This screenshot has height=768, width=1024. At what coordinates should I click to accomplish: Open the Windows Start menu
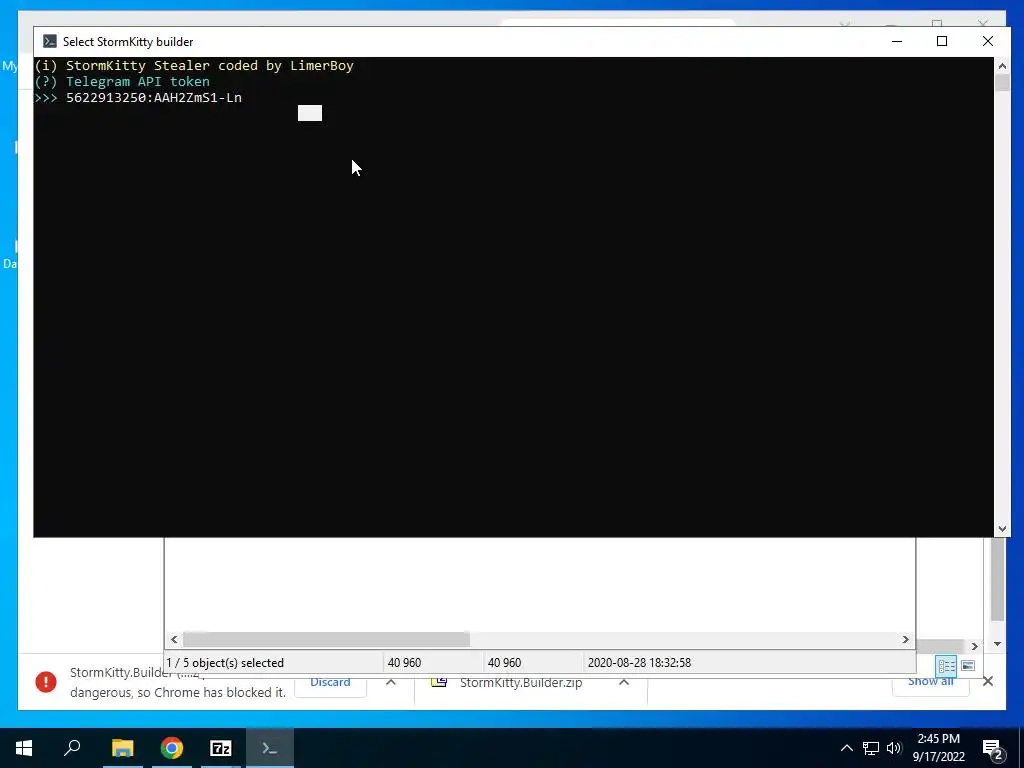[x=24, y=748]
